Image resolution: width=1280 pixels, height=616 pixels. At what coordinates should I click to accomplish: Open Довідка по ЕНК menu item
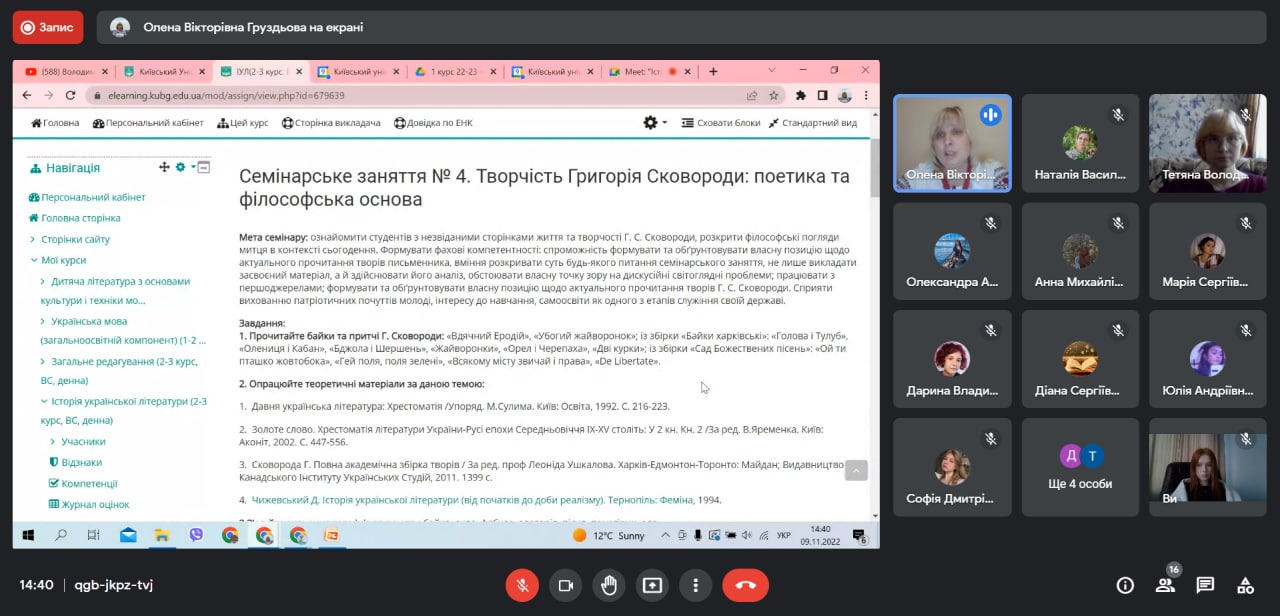[433, 123]
